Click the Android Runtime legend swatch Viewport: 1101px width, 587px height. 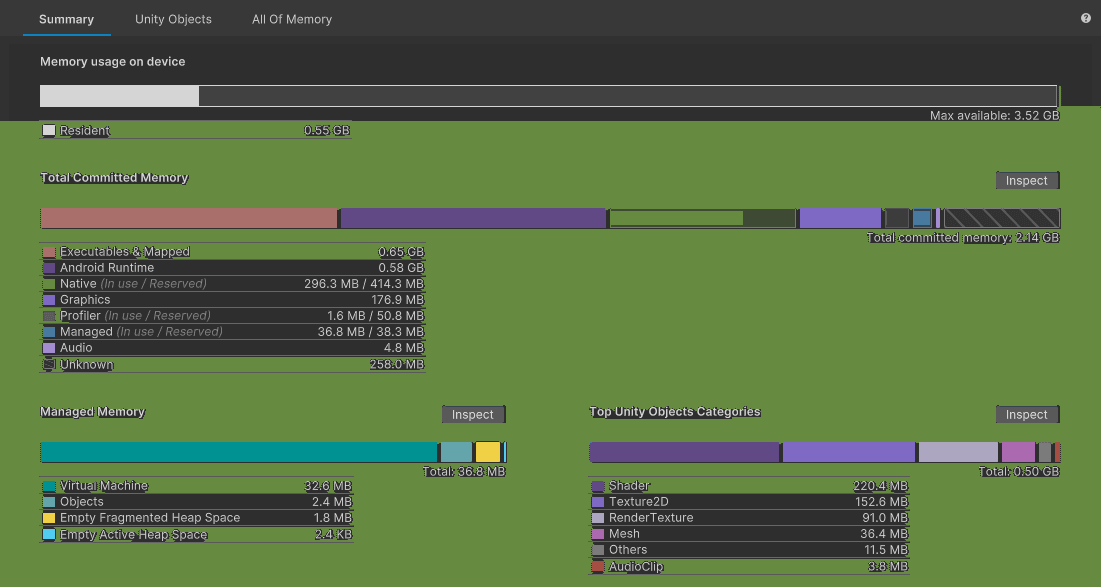pyautogui.click(x=46, y=267)
